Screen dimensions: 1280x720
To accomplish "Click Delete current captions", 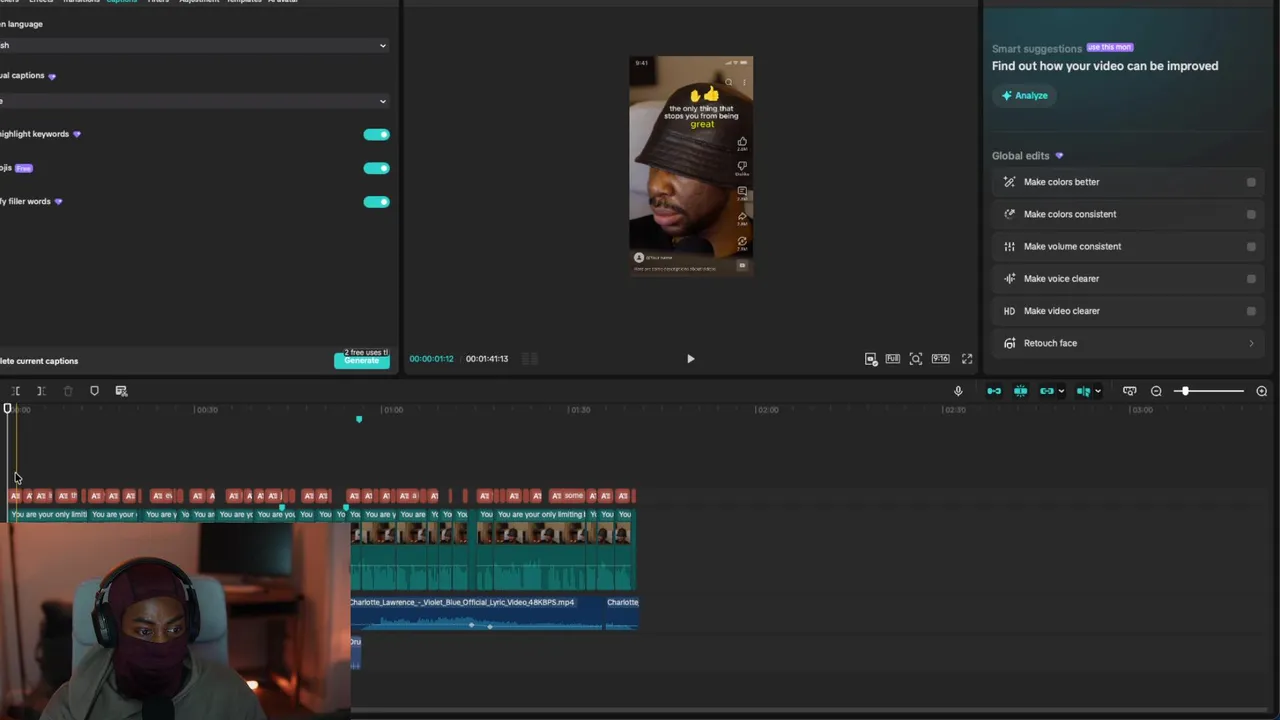I will coord(39,361).
